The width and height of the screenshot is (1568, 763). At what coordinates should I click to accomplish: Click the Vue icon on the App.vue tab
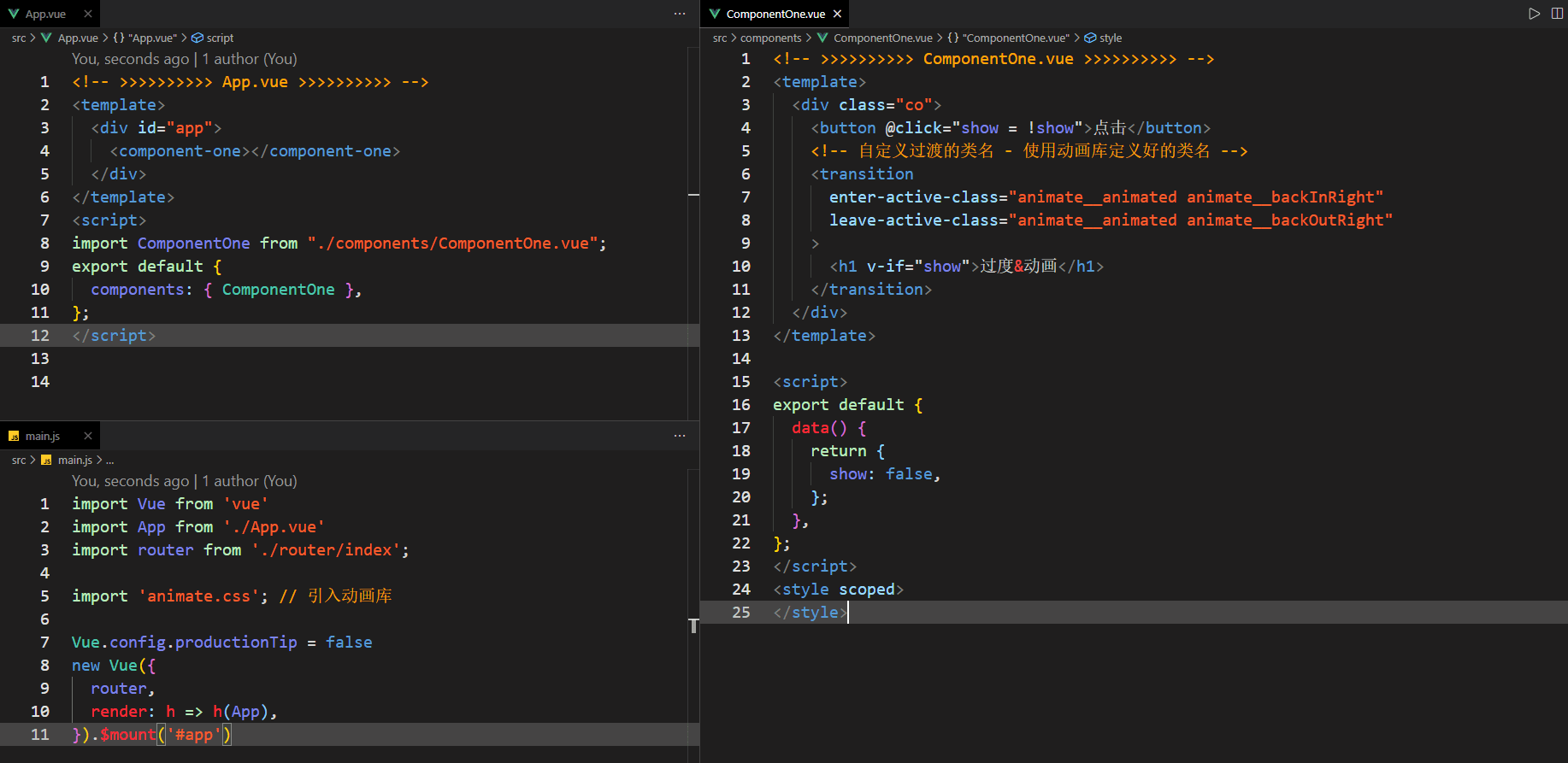(x=13, y=14)
